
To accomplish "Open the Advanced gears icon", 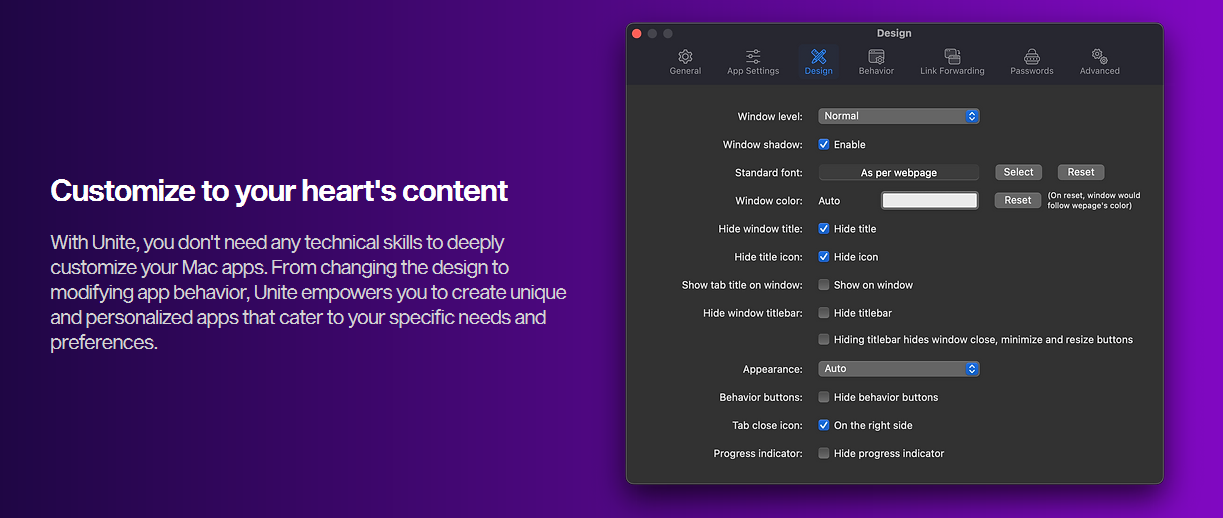I will [x=1099, y=57].
